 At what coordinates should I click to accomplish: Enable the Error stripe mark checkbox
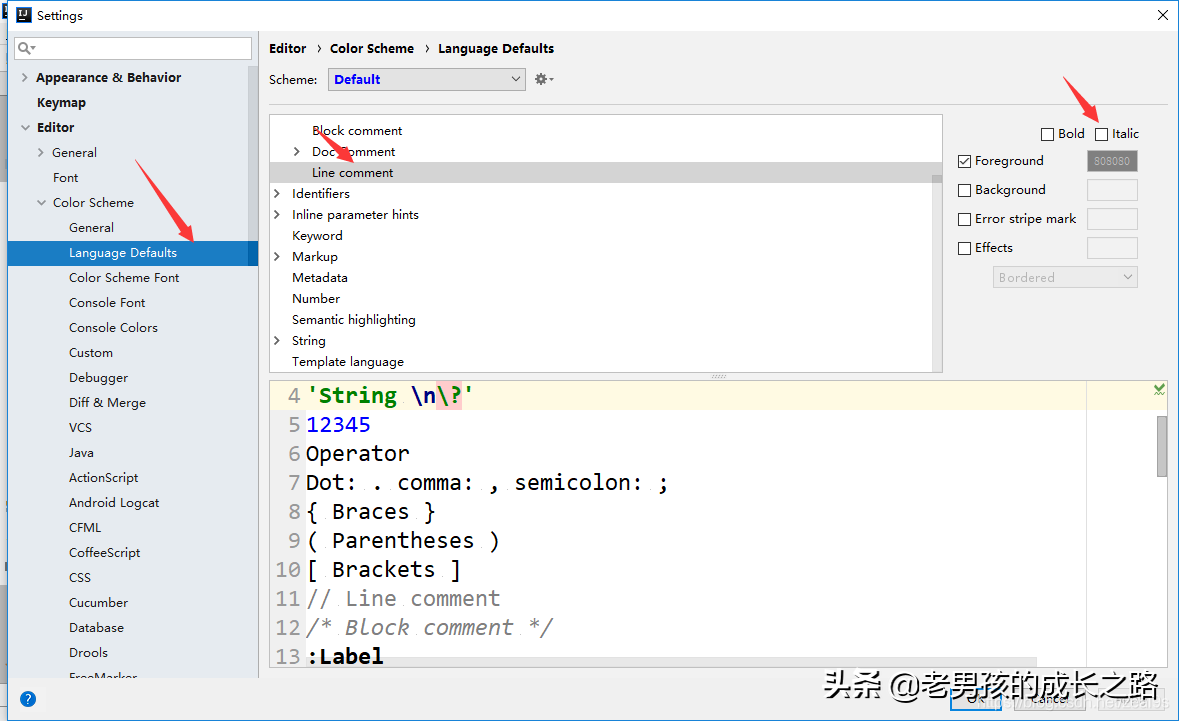coord(965,218)
